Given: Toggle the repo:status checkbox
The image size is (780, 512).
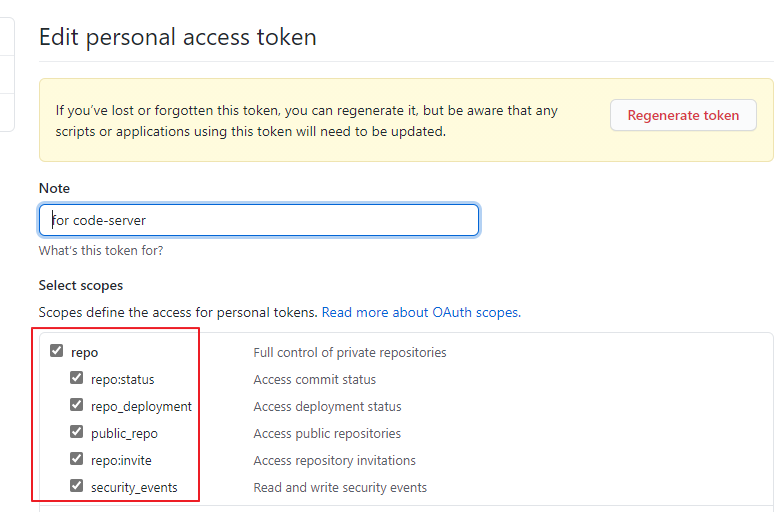Looking at the screenshot, I should click(x=77, y=379).
